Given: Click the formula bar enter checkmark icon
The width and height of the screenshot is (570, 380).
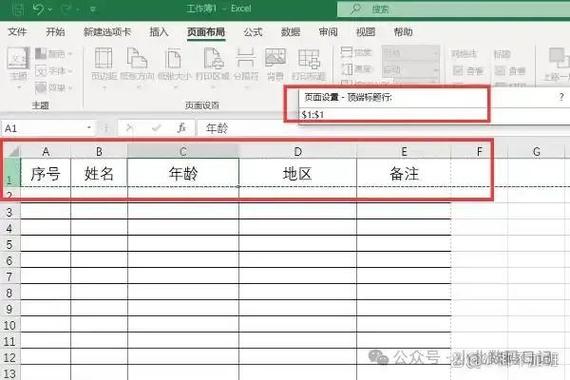Looking at the screenshot, I should 156,128.
